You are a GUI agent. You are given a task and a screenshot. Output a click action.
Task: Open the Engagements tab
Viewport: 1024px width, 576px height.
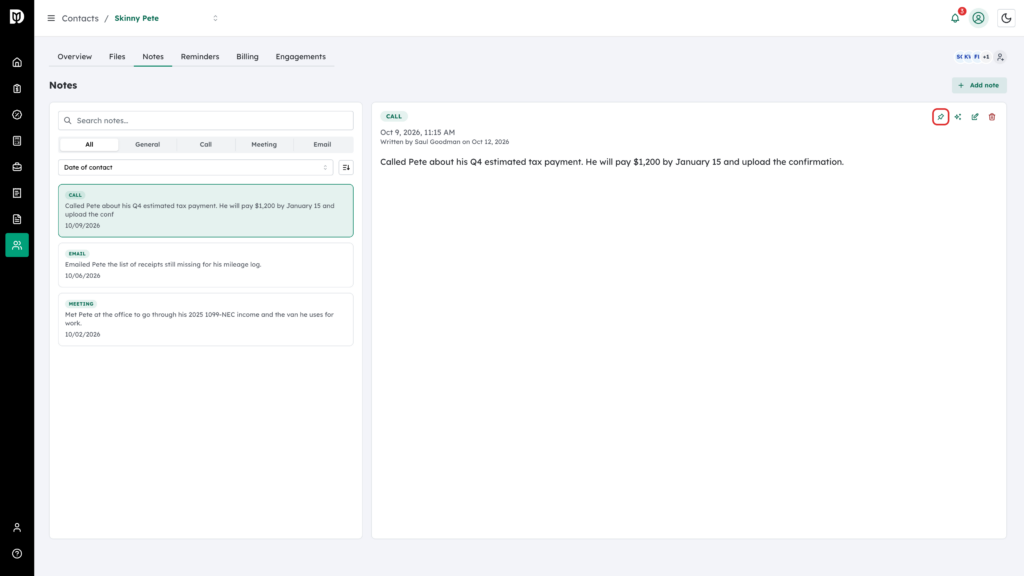[x=300, y=57]
